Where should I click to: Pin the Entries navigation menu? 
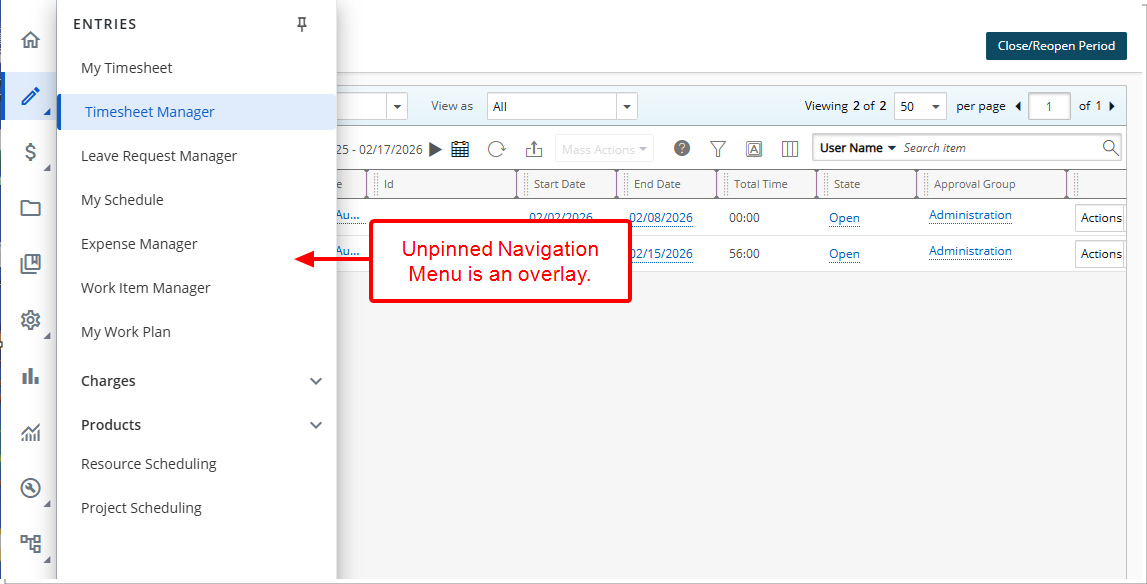301,24
